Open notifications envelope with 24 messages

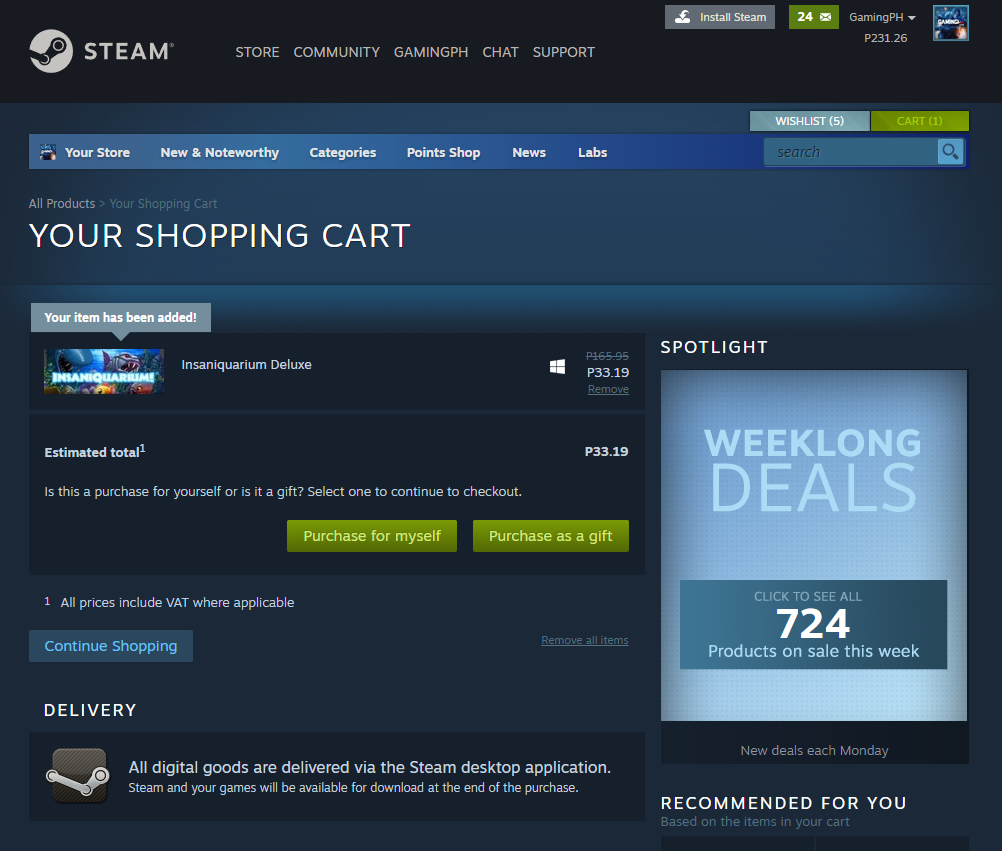(x=814, y=17)
